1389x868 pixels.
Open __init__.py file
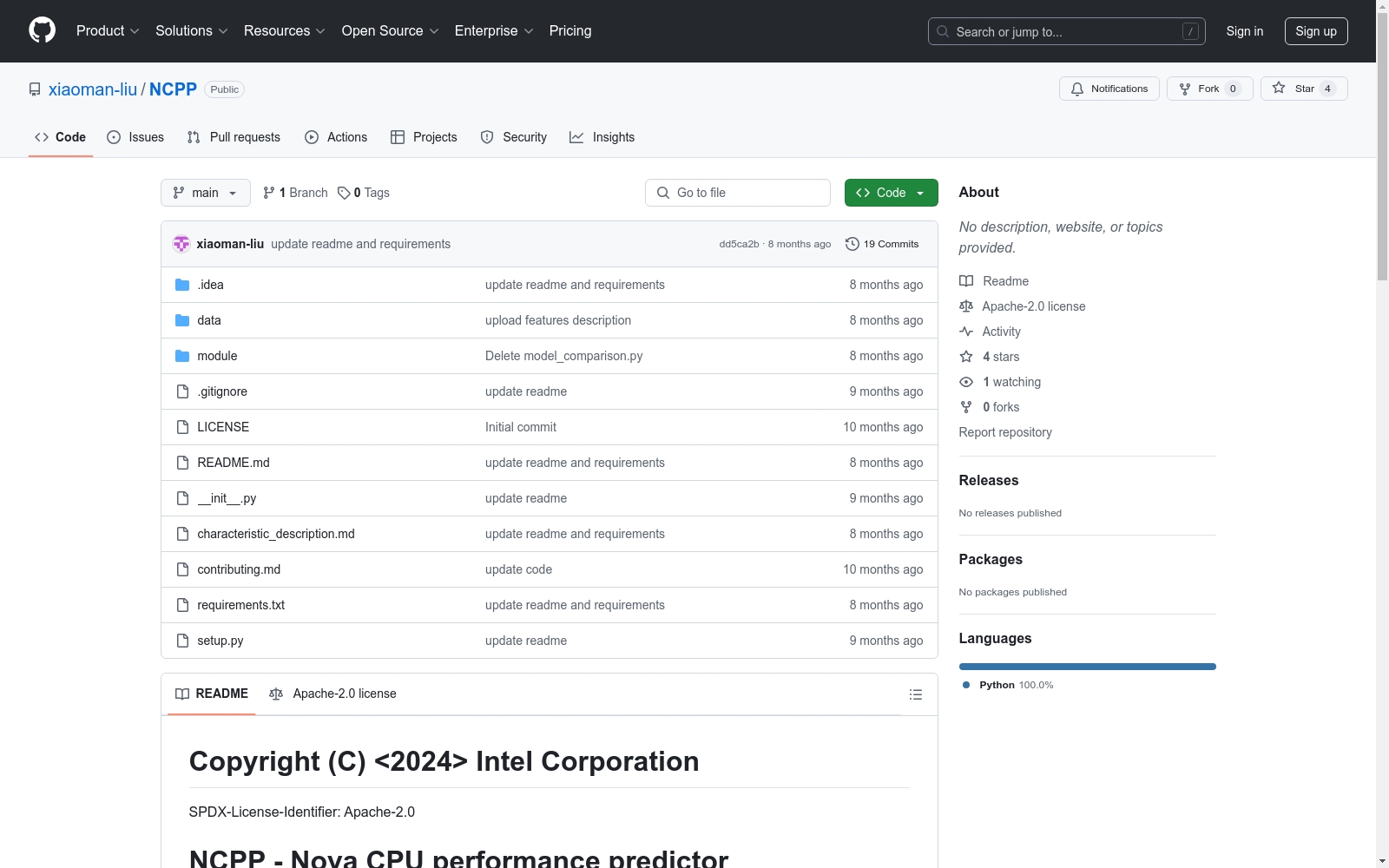[227, 498]
